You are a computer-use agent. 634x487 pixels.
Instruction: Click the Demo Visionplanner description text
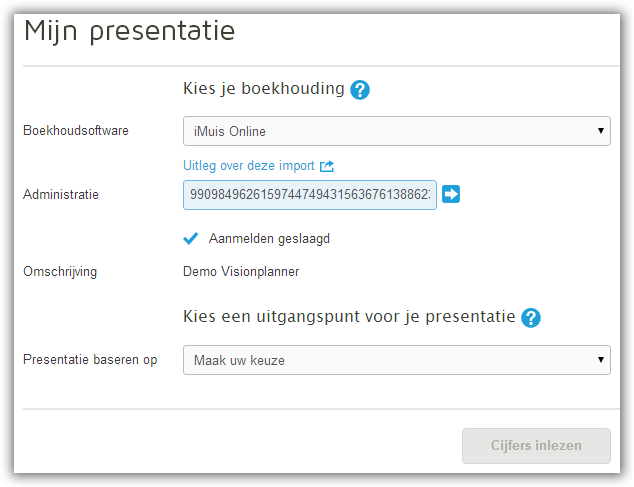(241, 271)
